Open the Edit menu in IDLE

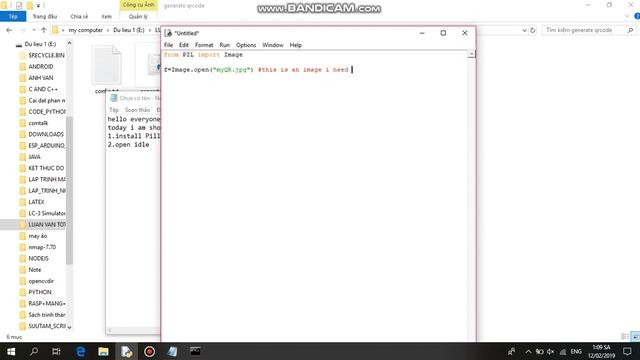[184, 45]
